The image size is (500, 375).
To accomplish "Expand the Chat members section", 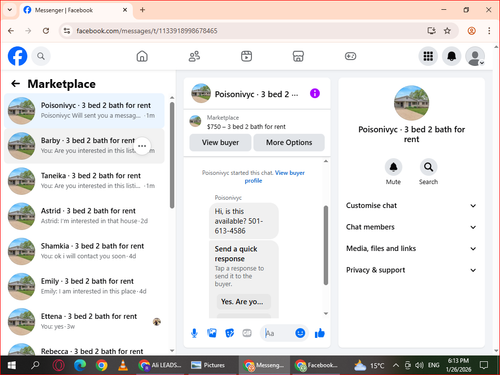I will [x=411, y=227].
